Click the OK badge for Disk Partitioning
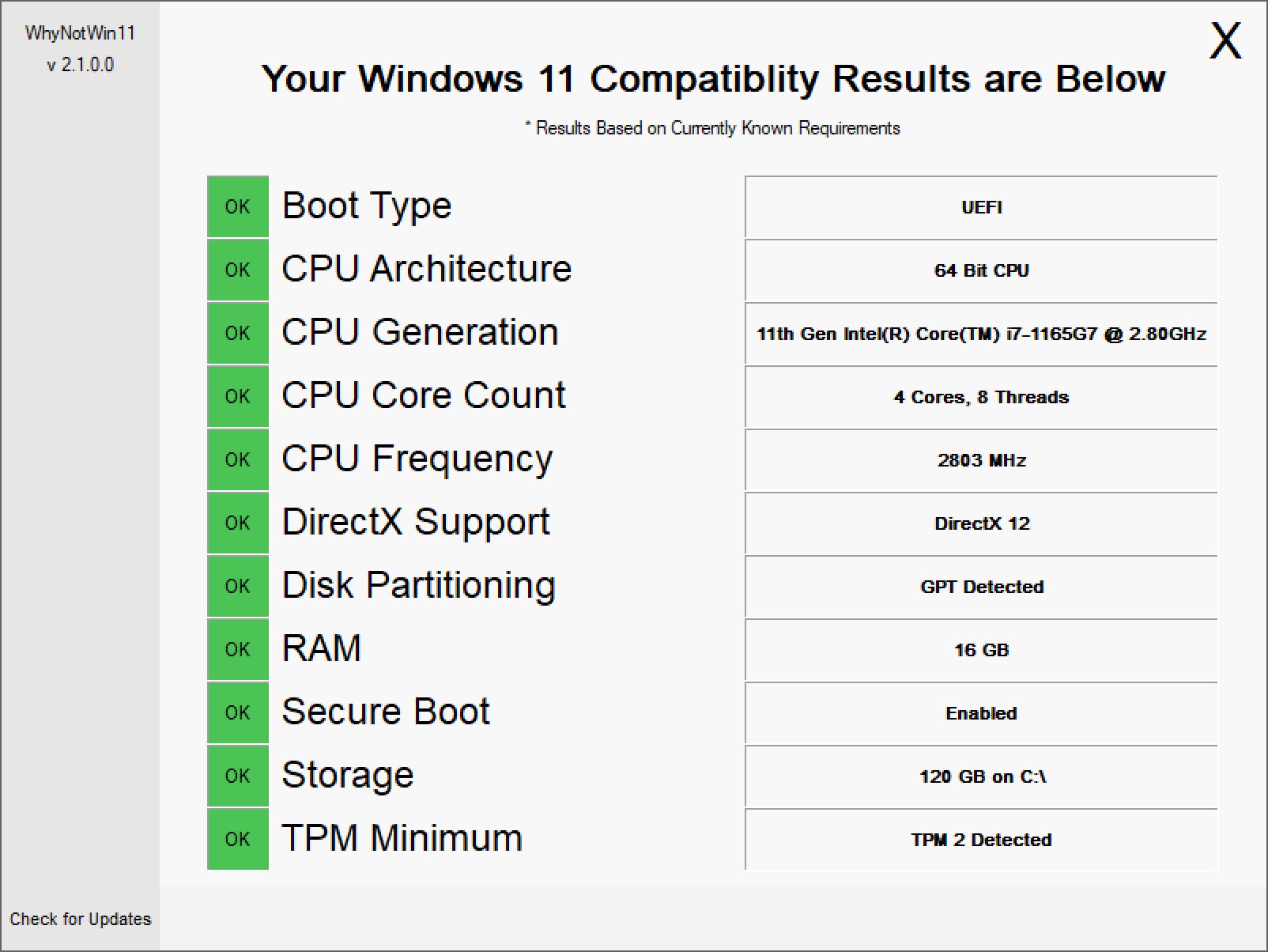Viewport: 1268px width, 952px height. (x=237, y=586)
